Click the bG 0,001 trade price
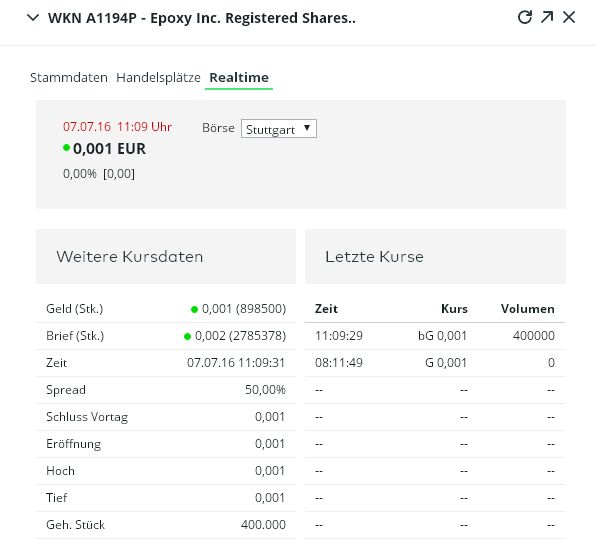 point(442,336)
